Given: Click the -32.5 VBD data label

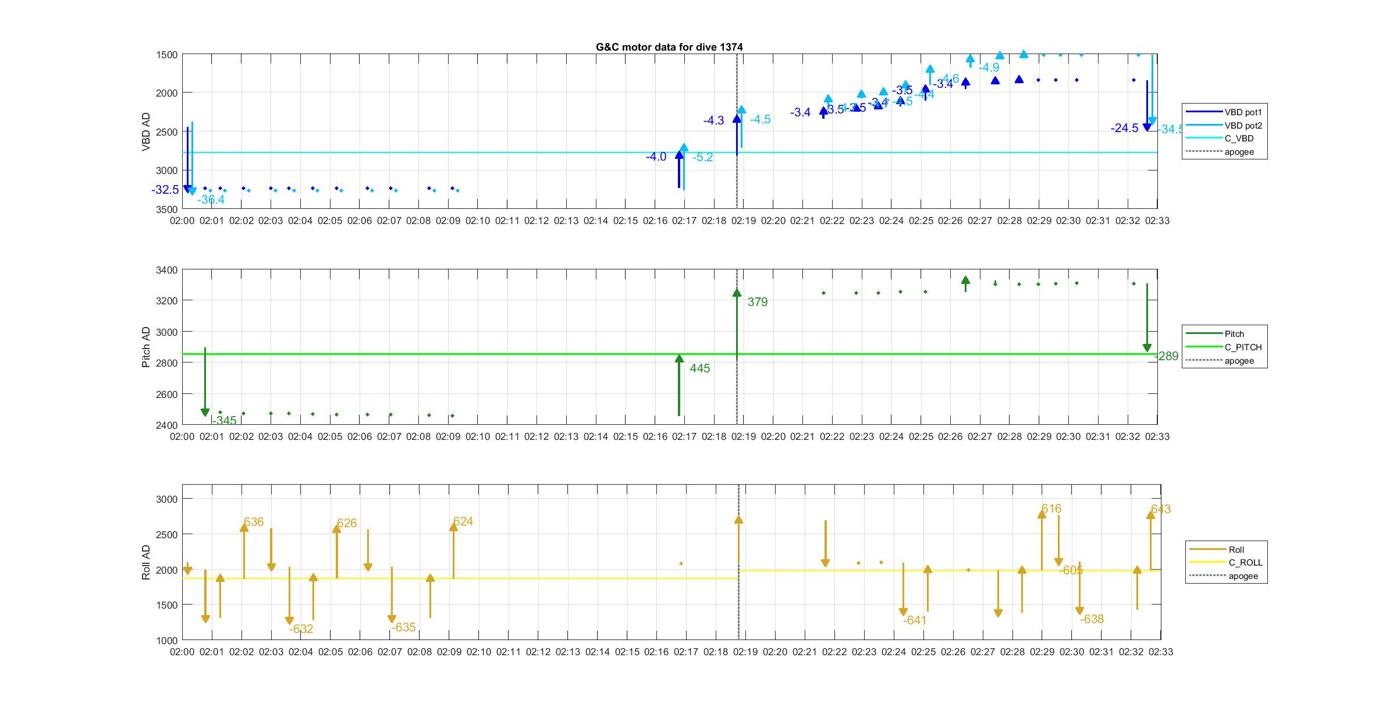Looking at the screenshot, I should [166, 190].
